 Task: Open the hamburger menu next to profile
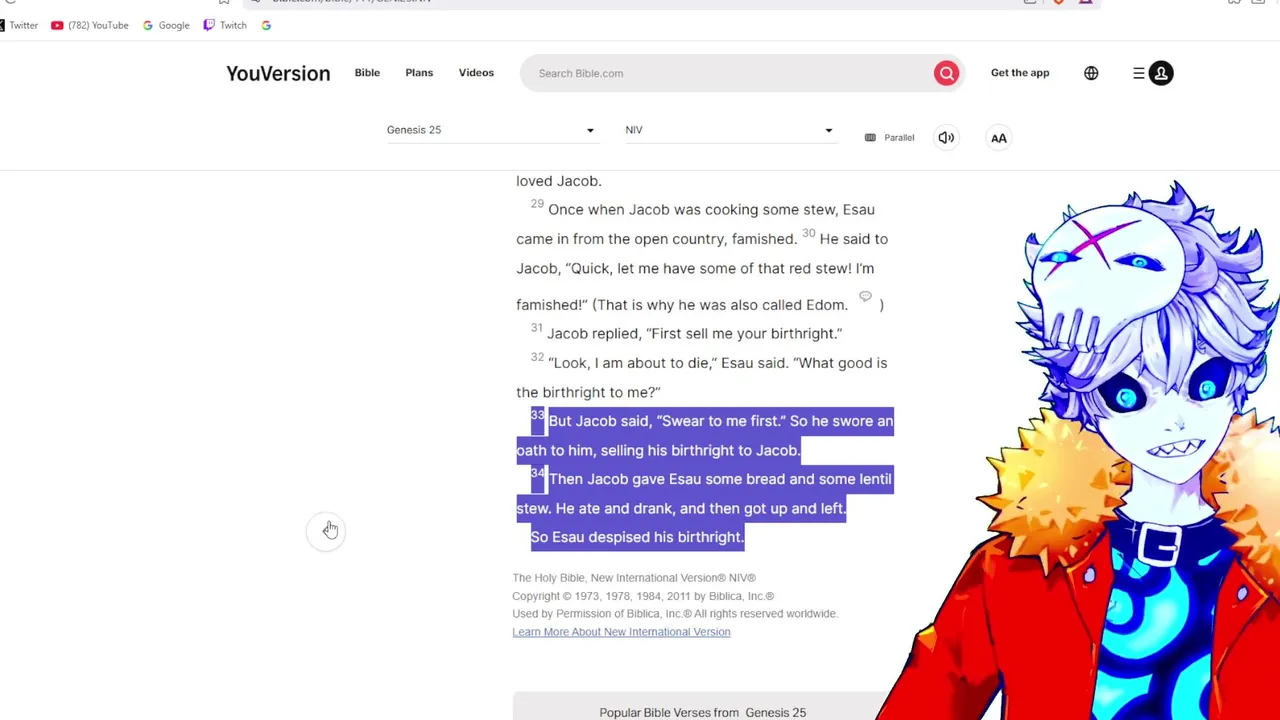coord(1138,73)
